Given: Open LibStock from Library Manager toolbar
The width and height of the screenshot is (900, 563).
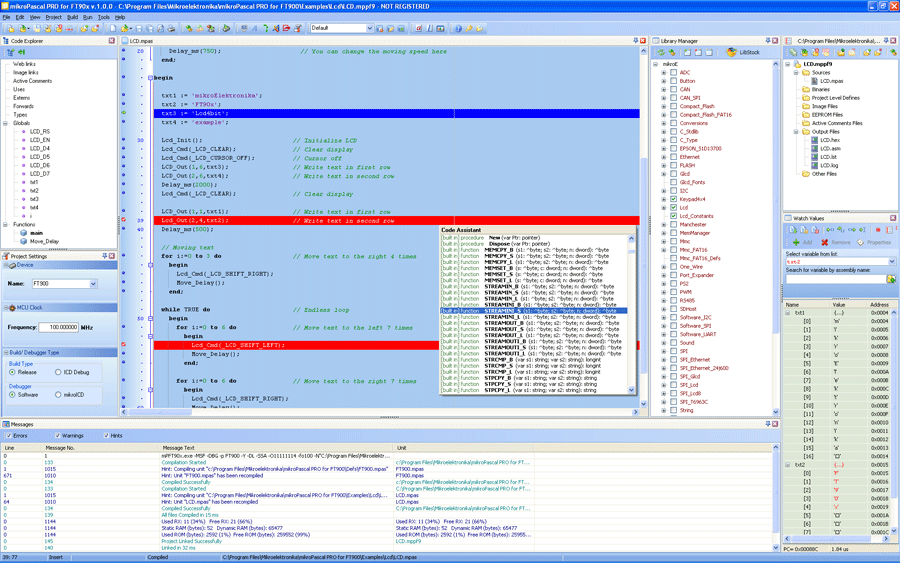Looking at the screenshot, I should (744, 52).
